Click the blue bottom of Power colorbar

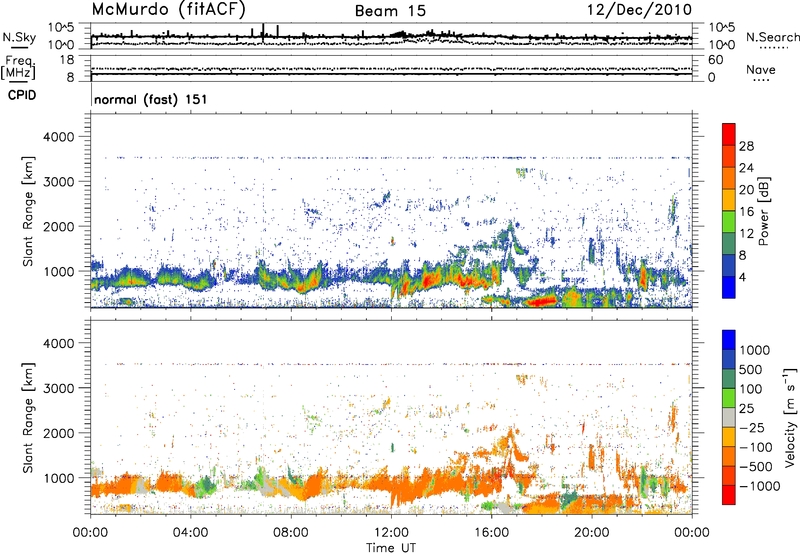coord(729,287)
